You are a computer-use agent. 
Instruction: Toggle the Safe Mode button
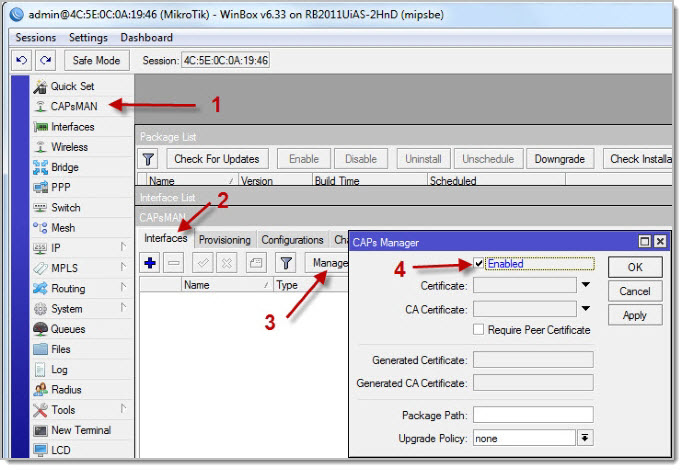tap(97, 61)
